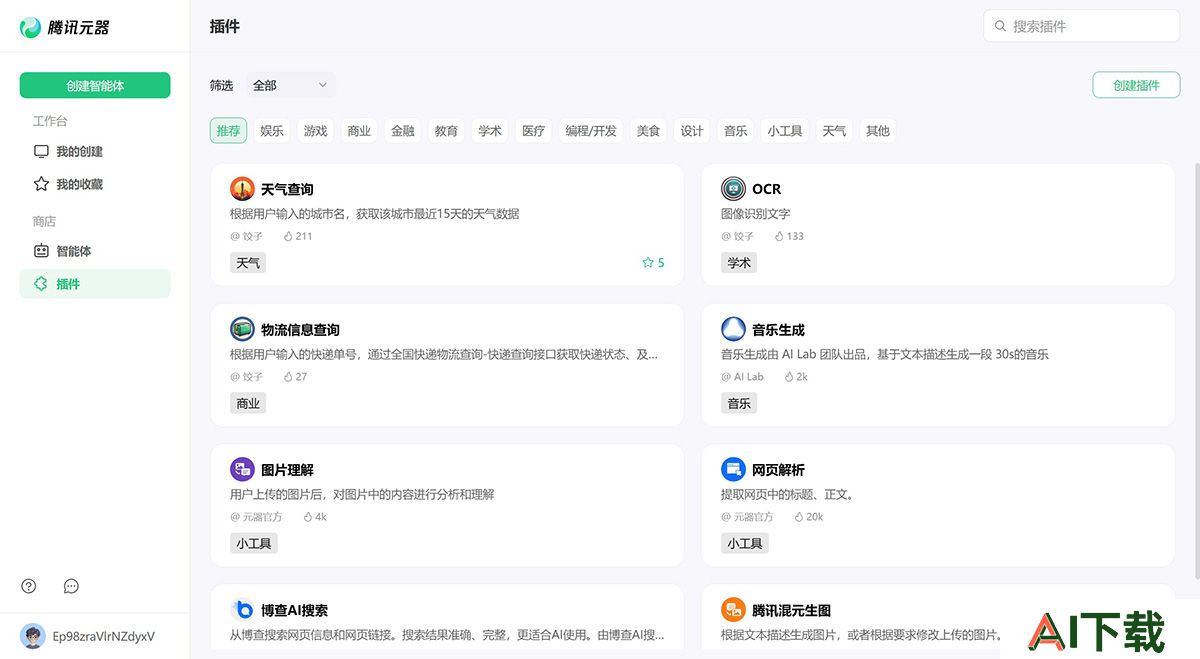Select the 博查AI搜索 plugin icon
Screen dimensions: 1200x659
tap(242, 610)
